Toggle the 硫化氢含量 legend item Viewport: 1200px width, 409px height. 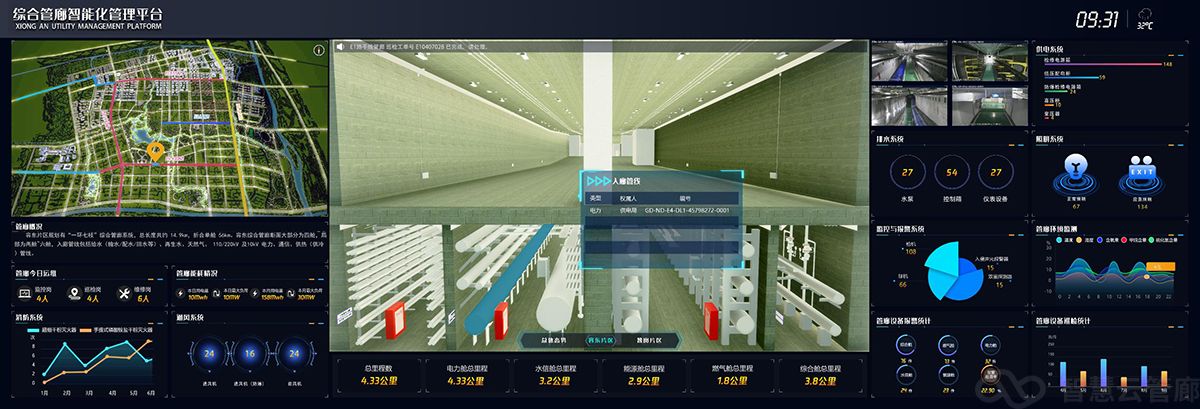1163,240
